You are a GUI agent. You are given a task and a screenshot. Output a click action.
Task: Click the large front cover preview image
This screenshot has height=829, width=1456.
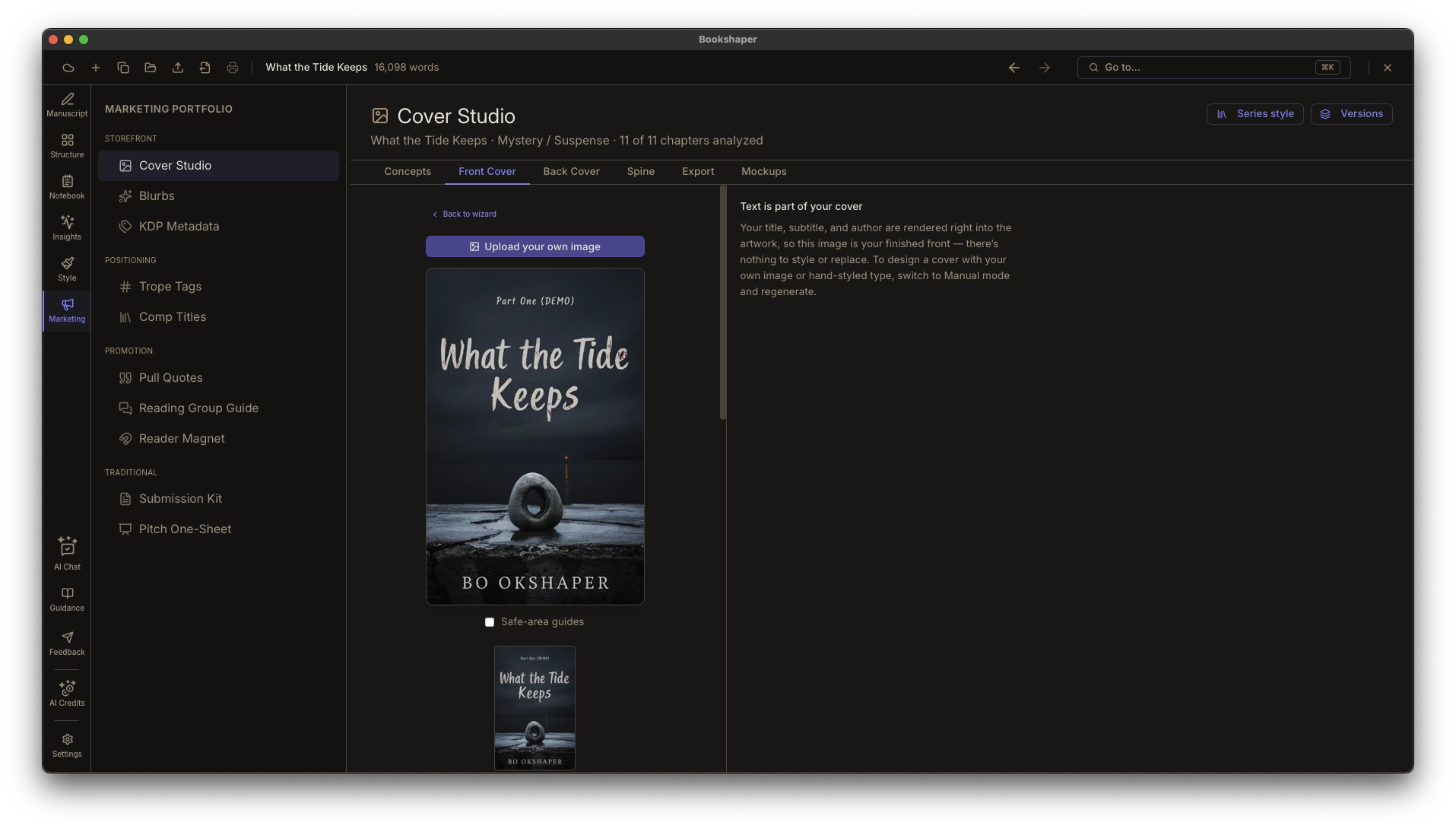pos(535,437)
